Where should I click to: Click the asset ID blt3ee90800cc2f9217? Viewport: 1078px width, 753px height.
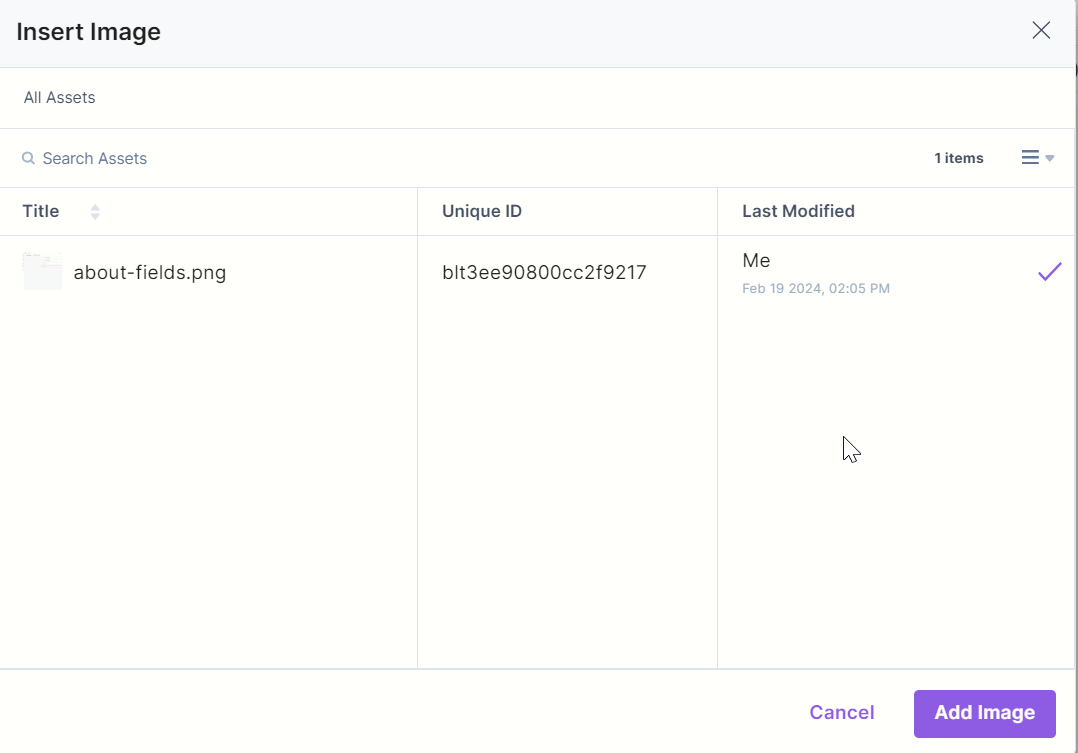544,272
